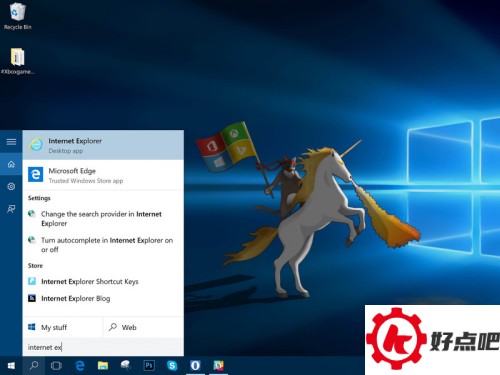The height and width of the screenshot is (375, 500).
Task: Open the Outlook icon on the taskbar
Action: [x=195, y=366]
